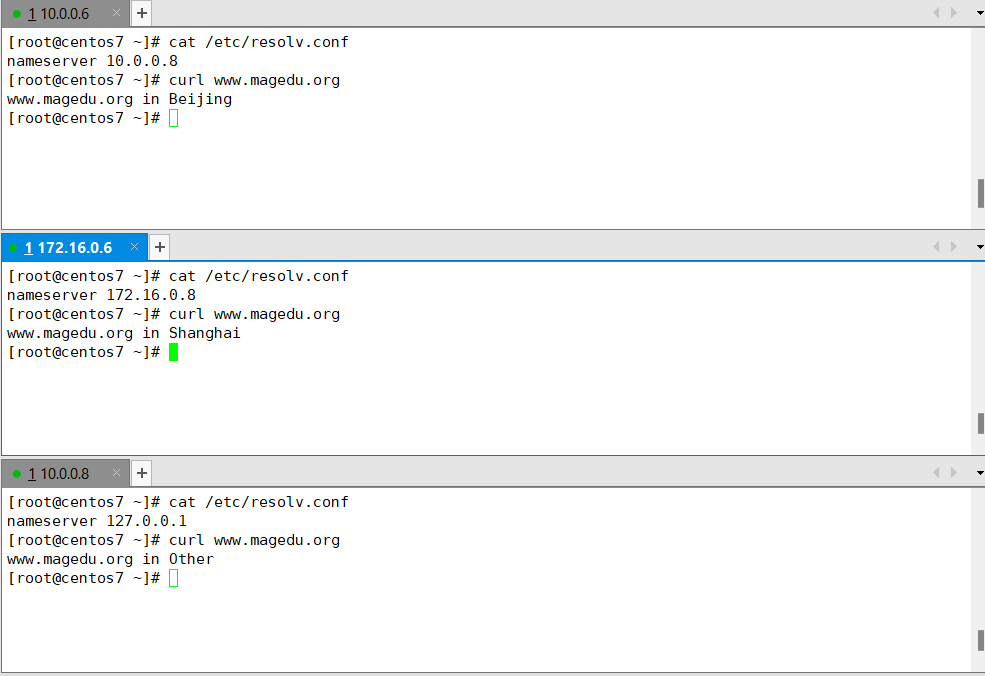Click left tab-scroll arrow in 10.0.0.6 pane

point(936,13)
